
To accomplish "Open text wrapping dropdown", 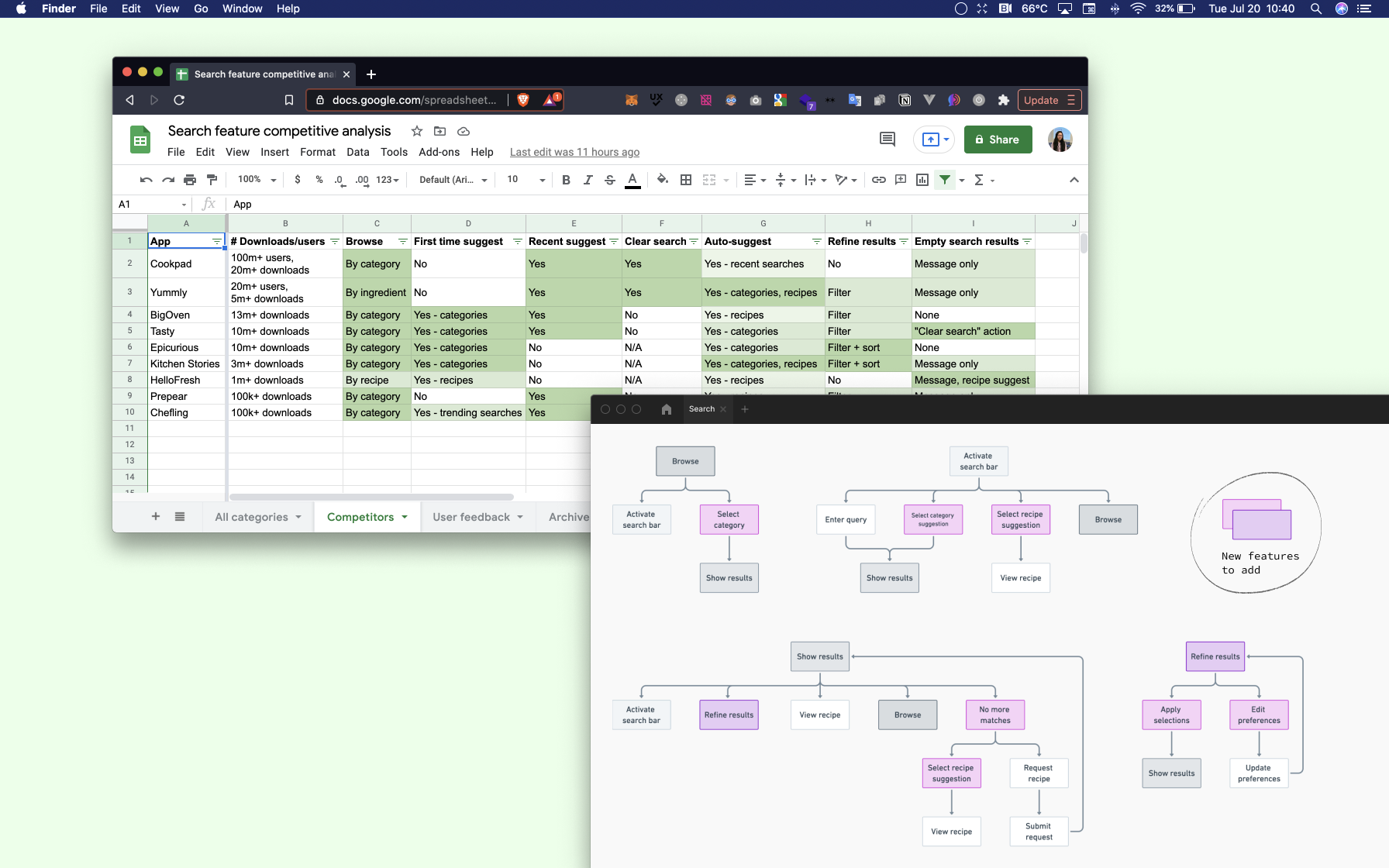I will (x=815, y=180).
